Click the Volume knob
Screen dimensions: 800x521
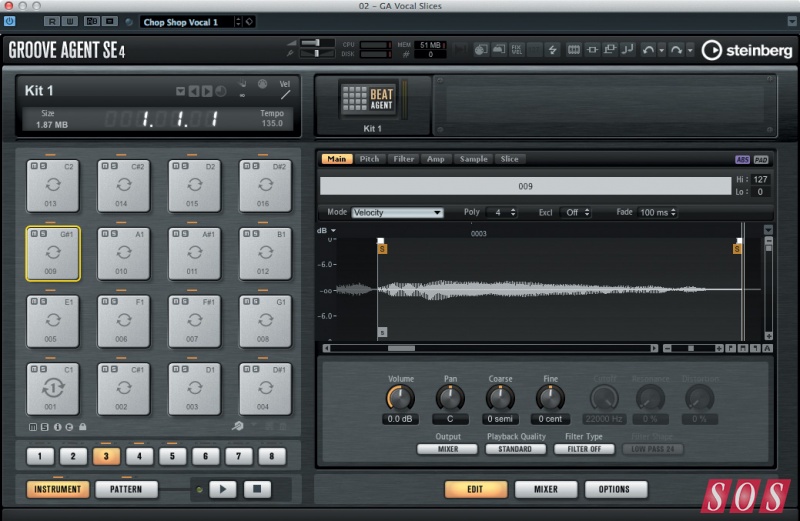tap(401, 399)
